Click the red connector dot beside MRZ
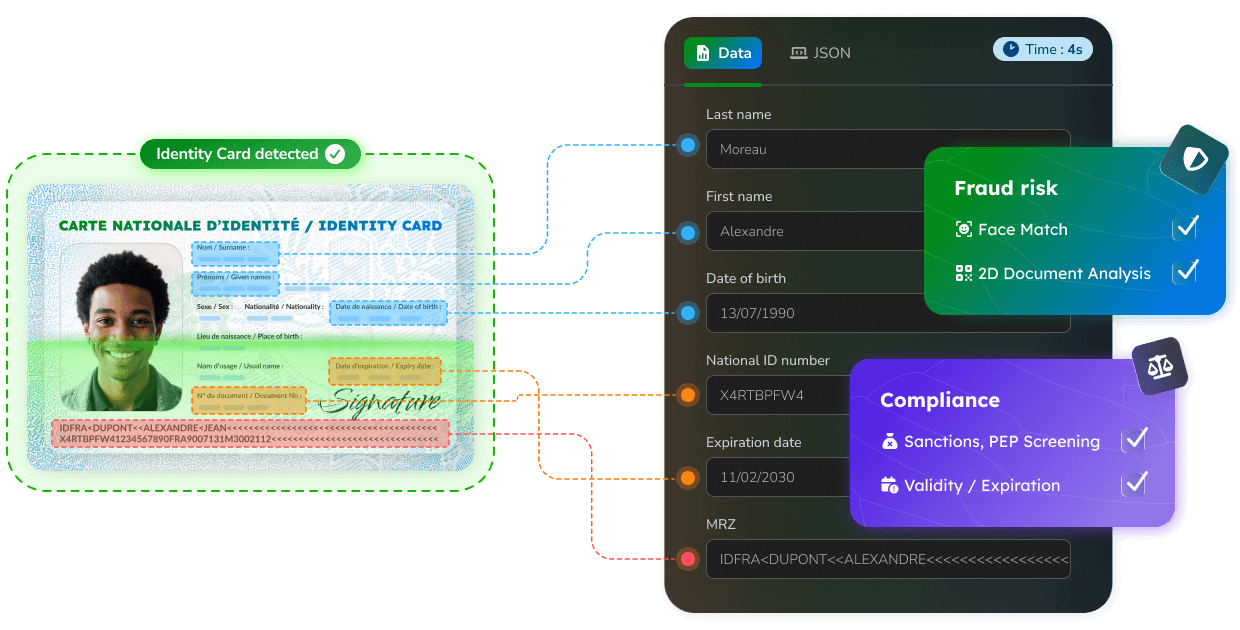The height and width of the screenshot is (630, 1240). tap(687, 559)
